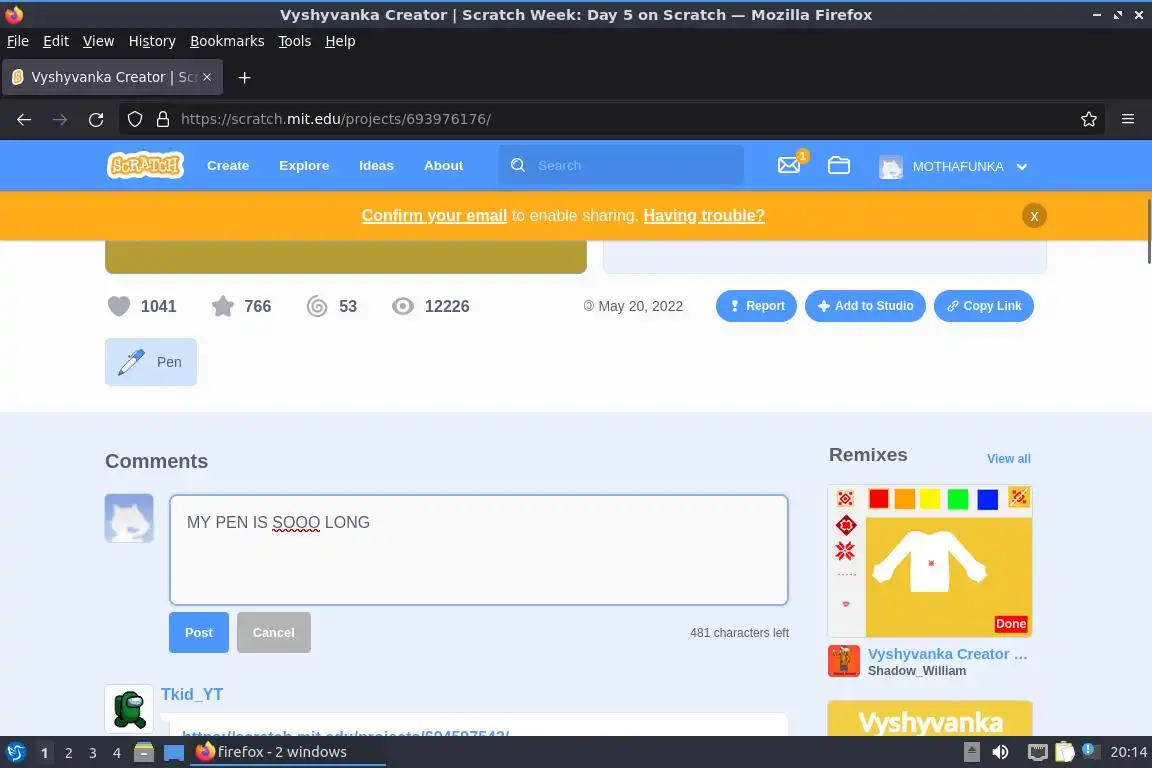Open the first remix thumbnail with sweater
Image resolution: width=1152 pixels, height=768 pixels.
pos(929,561)
